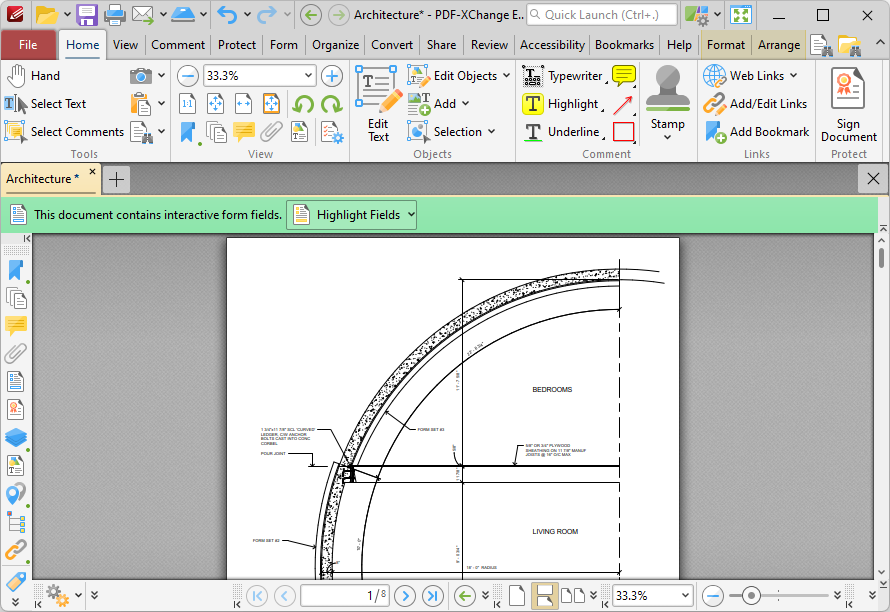Viewport: 890px width, 612px height.
Task: Rotate the view counter-clockwise
Action: tap(304, 104)
